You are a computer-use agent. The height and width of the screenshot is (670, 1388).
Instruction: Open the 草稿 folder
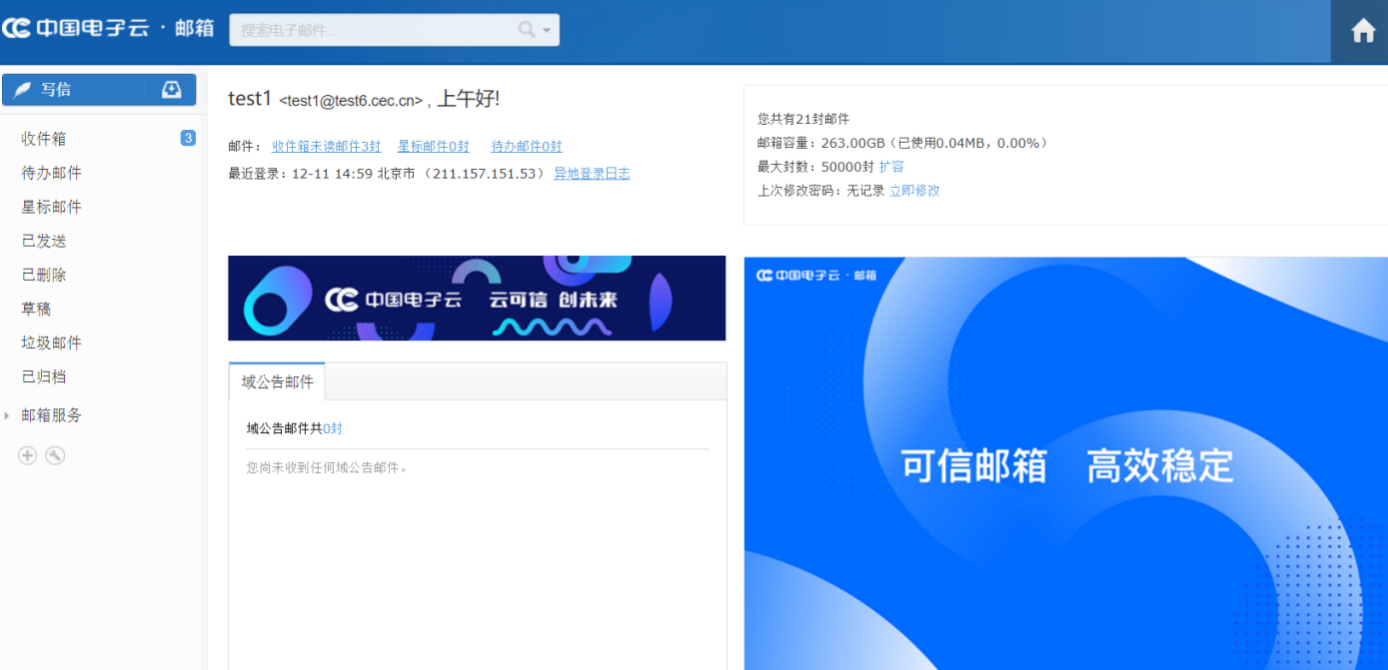pyautogui.click(x=36, y=309)
